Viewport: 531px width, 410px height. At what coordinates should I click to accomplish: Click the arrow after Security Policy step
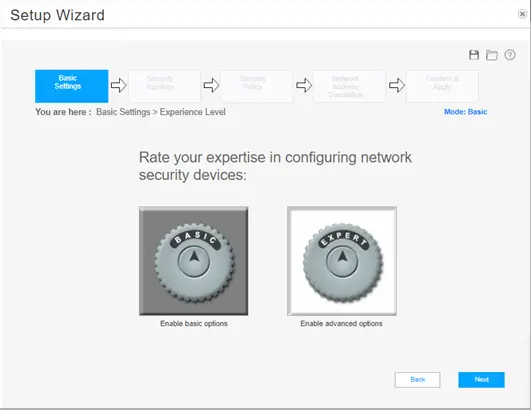pos(304,85)
